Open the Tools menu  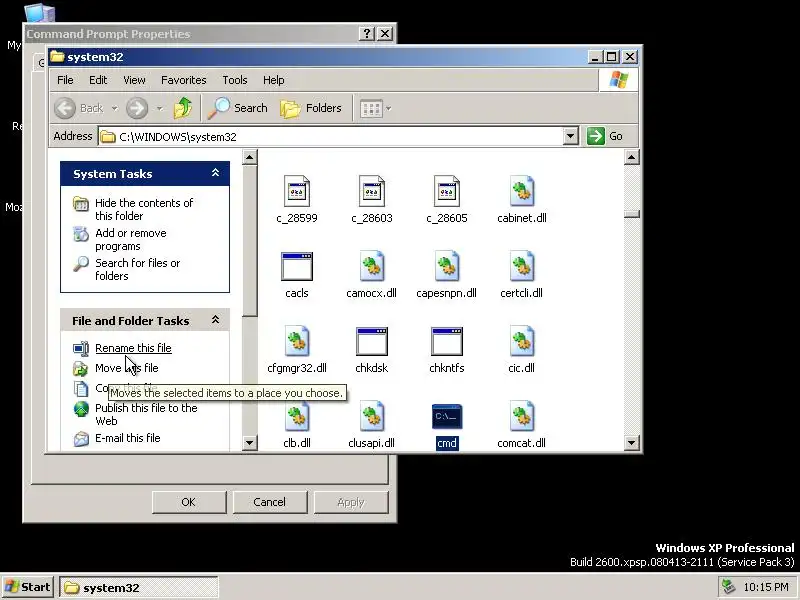click(235, 80)
